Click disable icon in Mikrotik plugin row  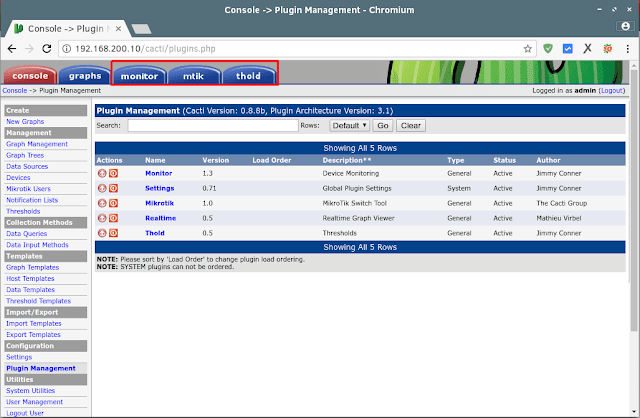(x=113, y=203)
